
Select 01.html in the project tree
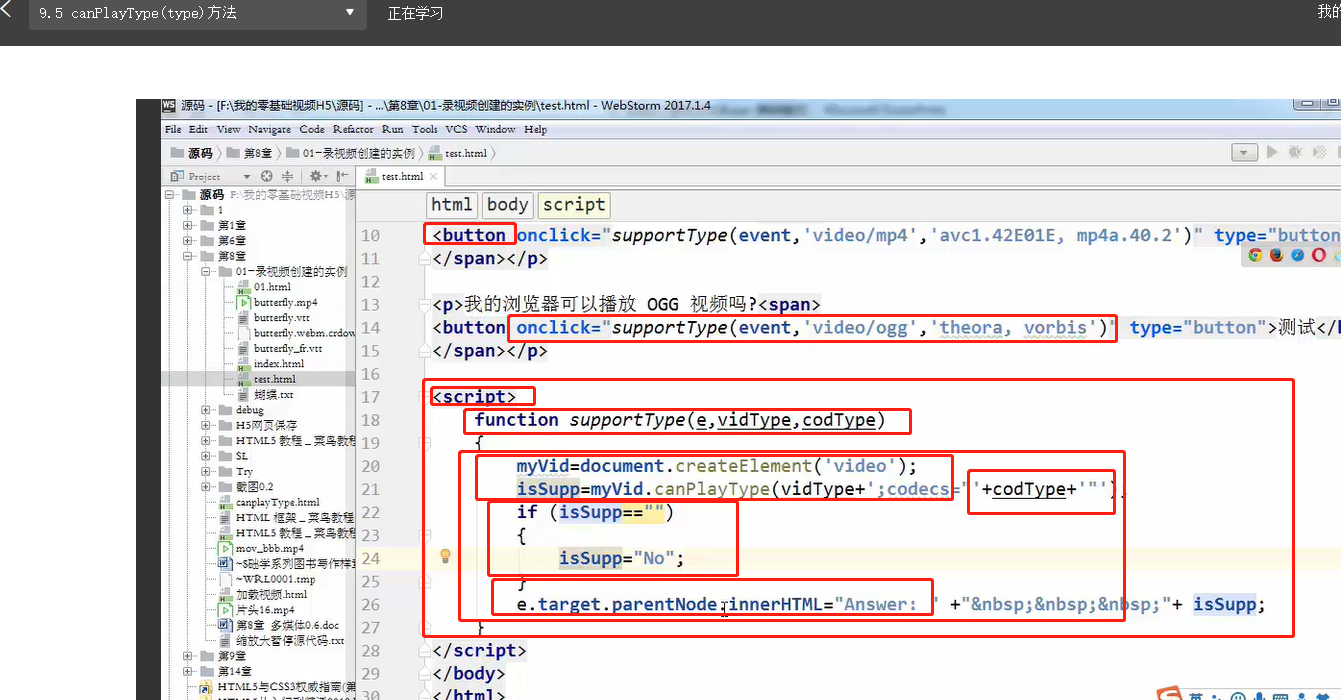[x=265, y=287]
